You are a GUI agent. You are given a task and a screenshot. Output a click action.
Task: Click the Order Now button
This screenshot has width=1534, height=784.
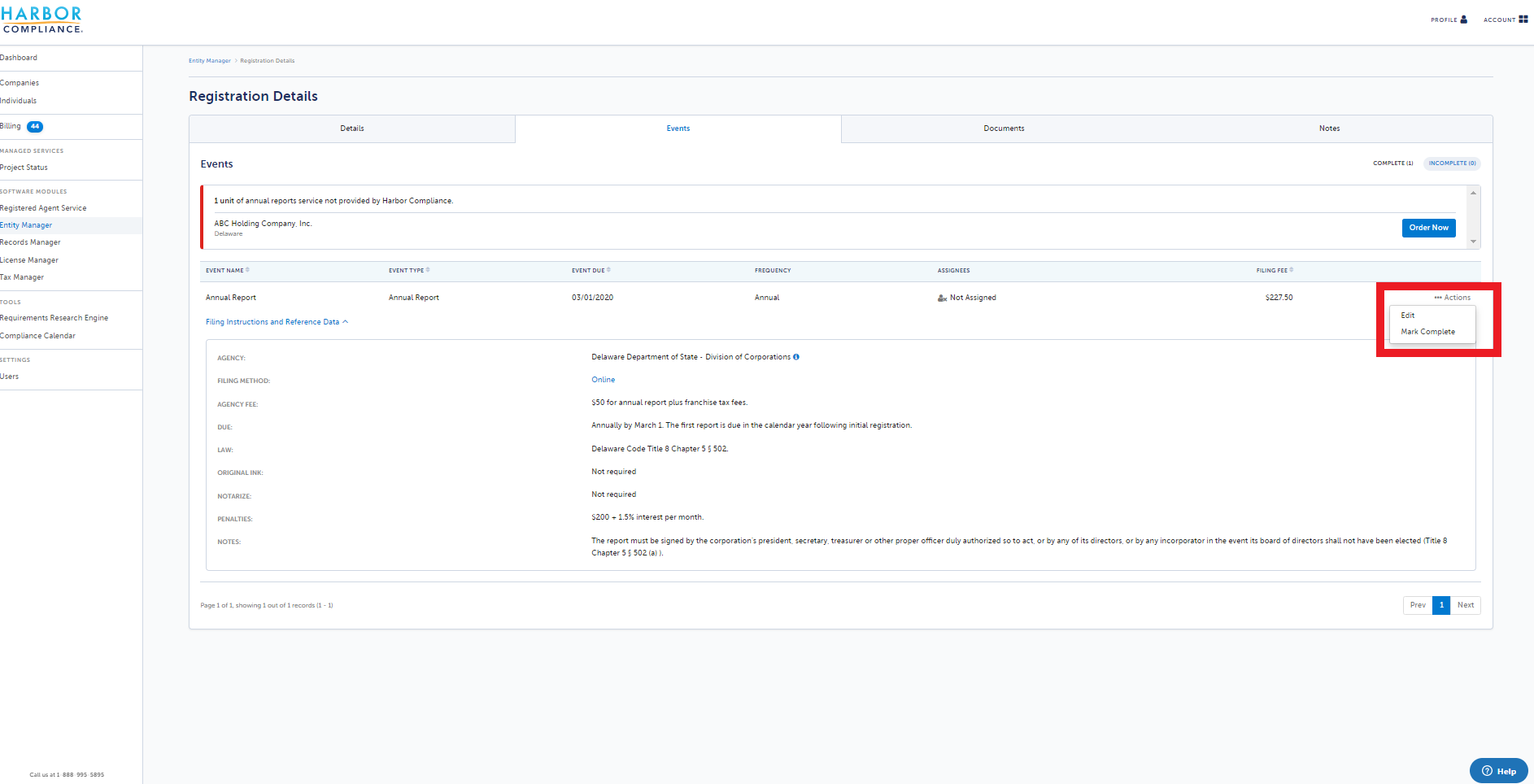coord(1429,228)
